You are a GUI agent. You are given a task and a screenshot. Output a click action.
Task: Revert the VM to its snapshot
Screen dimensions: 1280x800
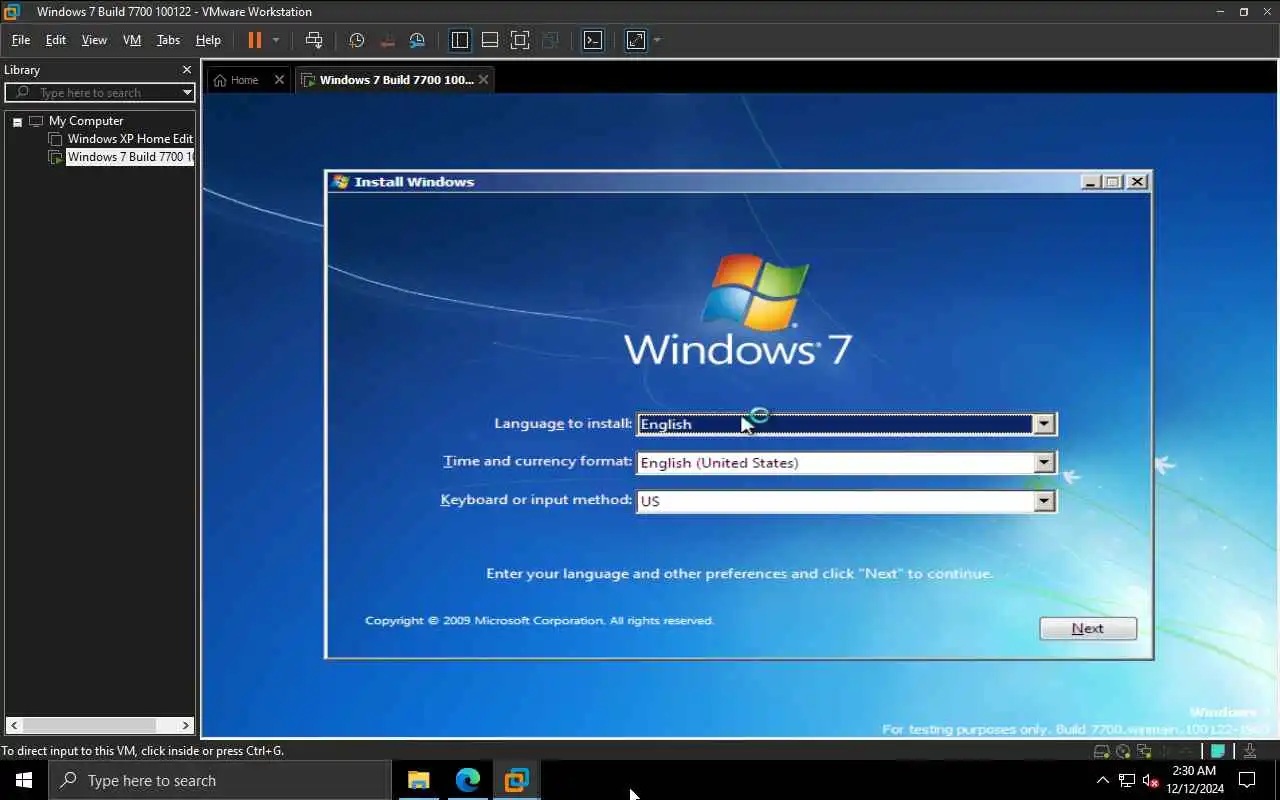(387, 40)
